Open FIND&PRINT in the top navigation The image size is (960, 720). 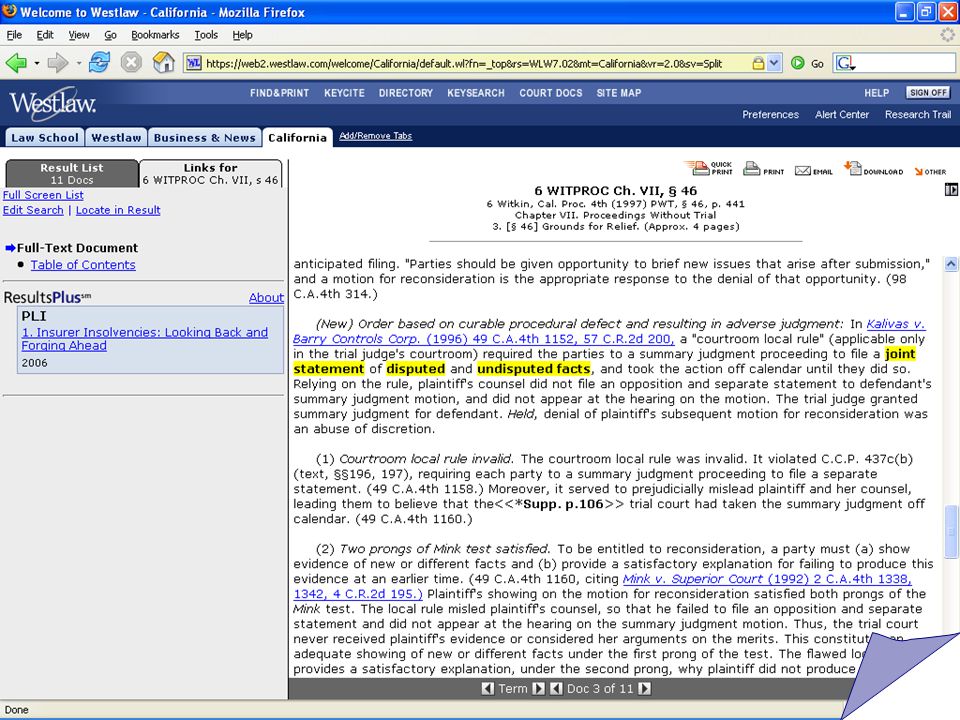tap(279, 93)
